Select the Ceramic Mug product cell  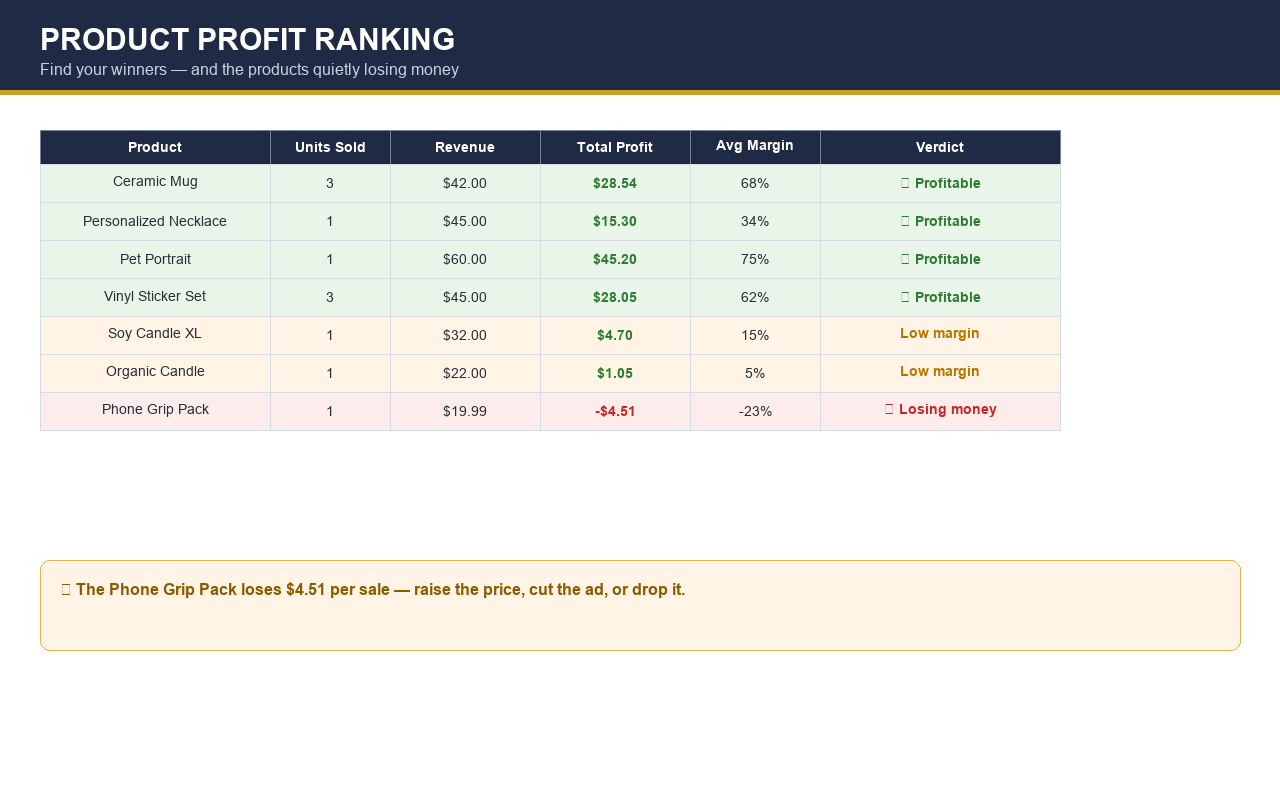pyautogui.click(x=155, y=183)
